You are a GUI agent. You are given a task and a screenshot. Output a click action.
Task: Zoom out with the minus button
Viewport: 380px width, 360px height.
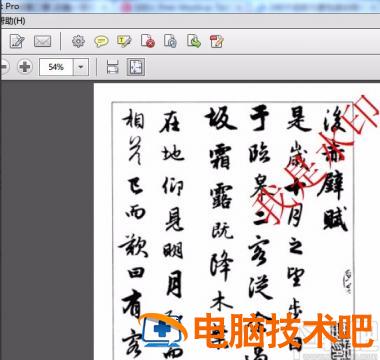4,67
